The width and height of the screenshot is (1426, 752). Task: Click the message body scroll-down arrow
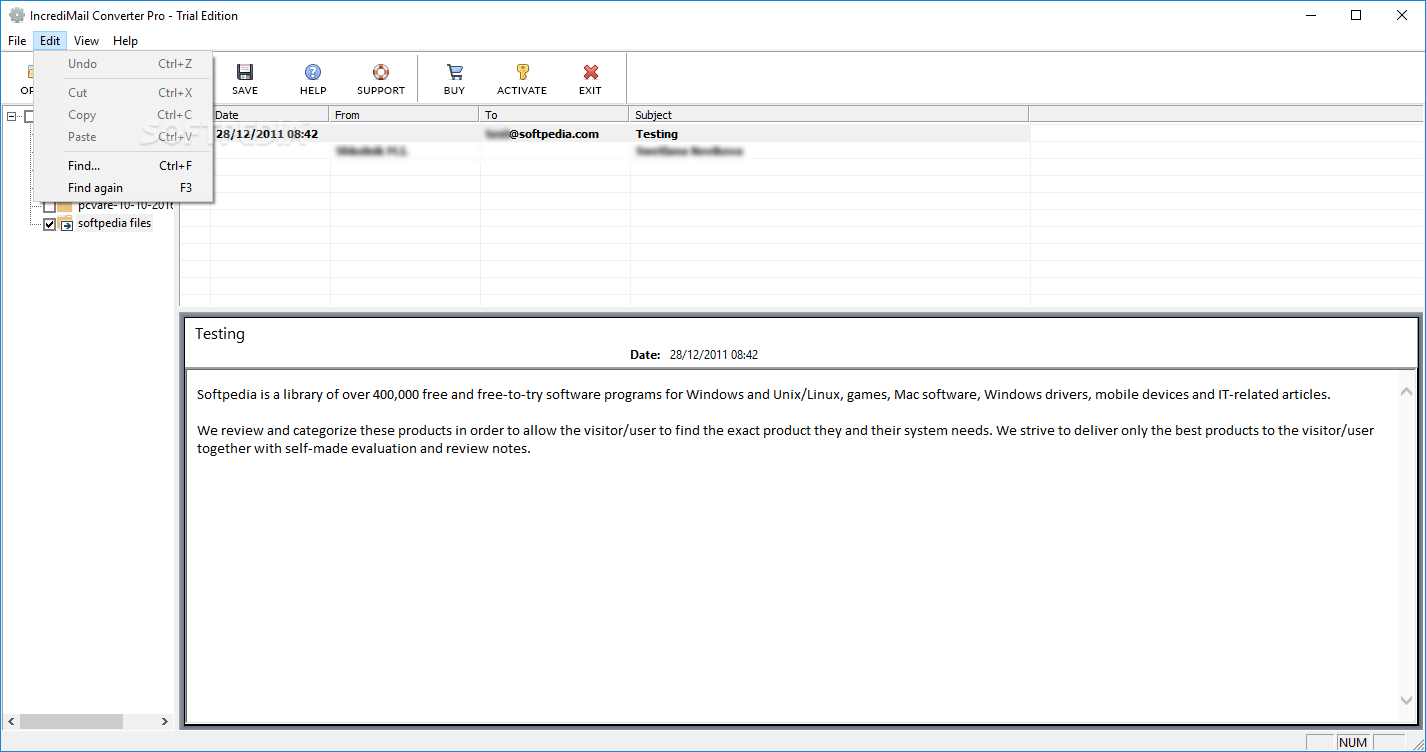pyautogui.click(x=1406, y=701)
